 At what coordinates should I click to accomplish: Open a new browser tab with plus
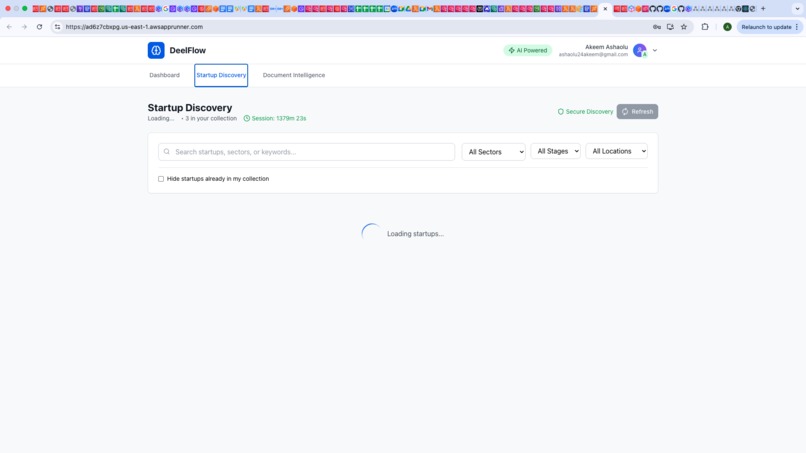763,9
